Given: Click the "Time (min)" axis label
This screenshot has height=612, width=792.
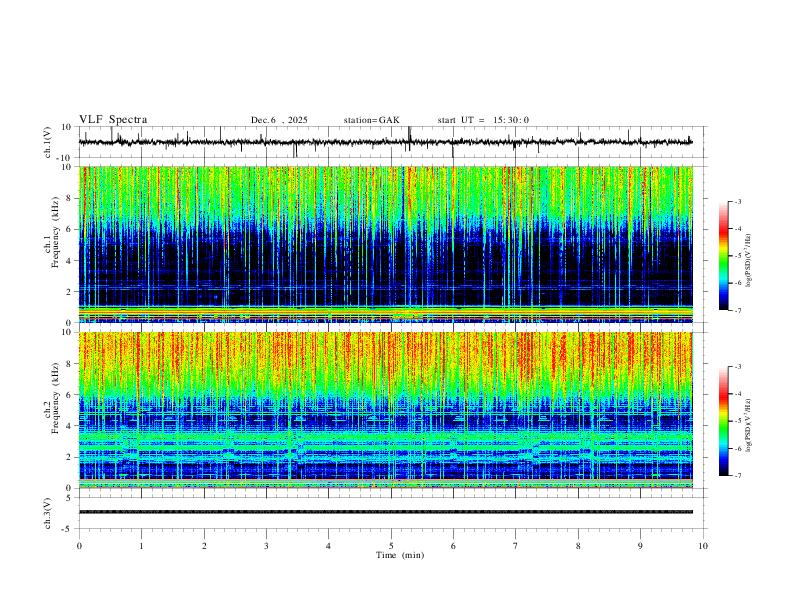Looking at the screenshot, I should 400,555.
